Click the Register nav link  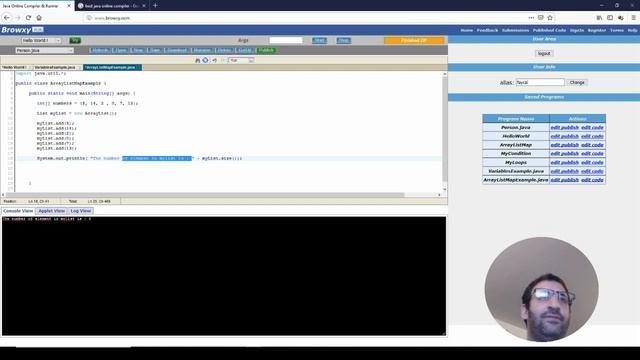(597, 30)
